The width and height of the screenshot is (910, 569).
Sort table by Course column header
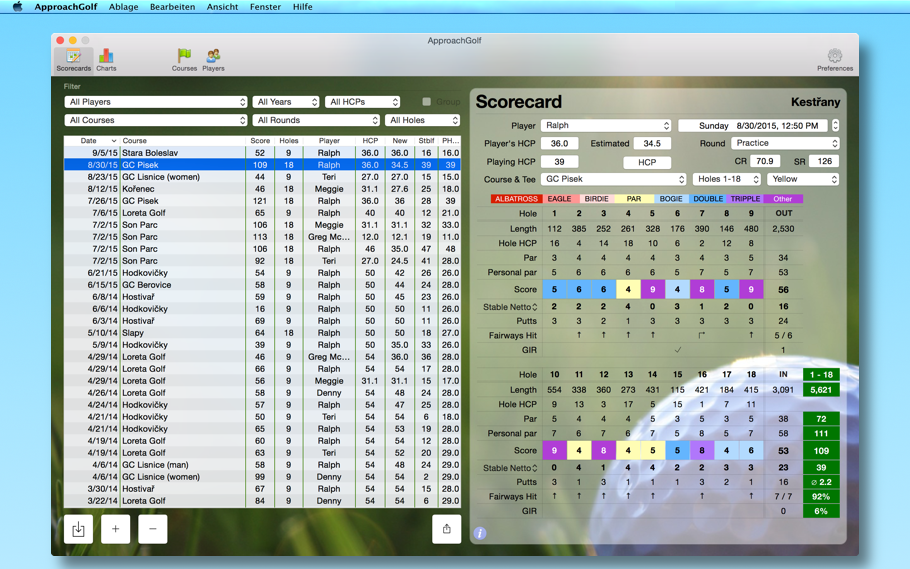183,141
